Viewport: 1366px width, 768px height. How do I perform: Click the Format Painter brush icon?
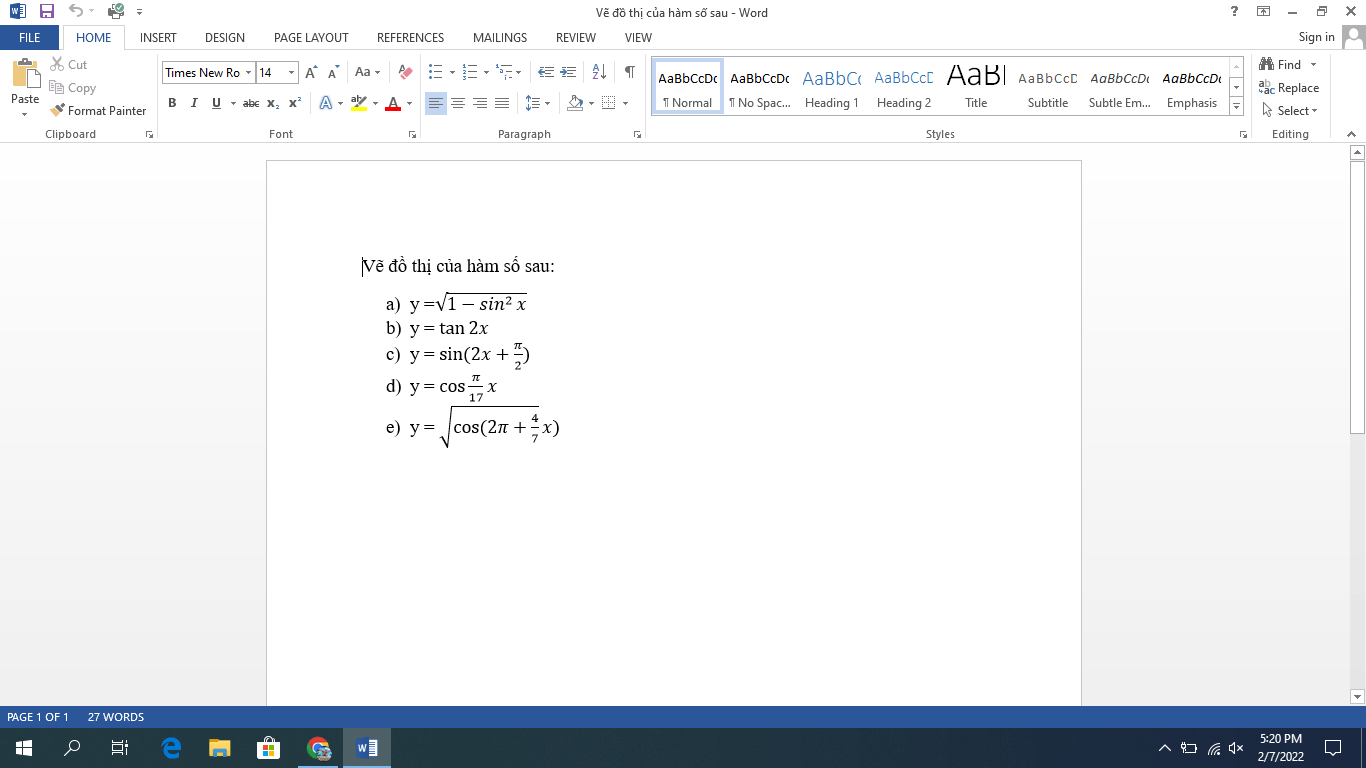[x=58, y=111]
